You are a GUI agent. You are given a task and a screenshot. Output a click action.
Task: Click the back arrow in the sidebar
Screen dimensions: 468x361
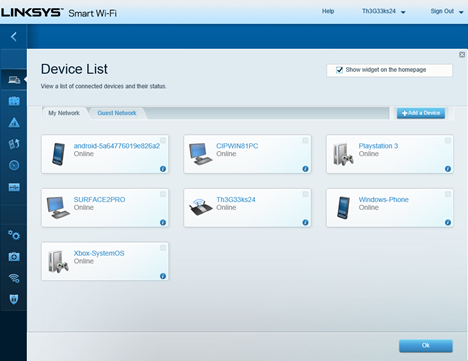point(14,37)
